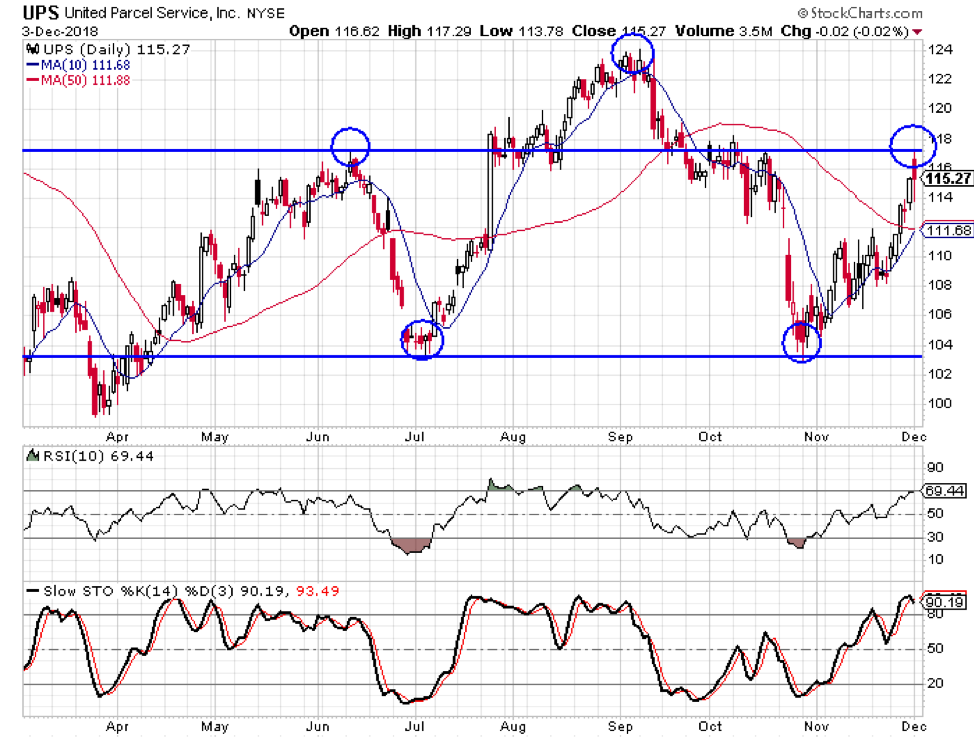Click the 30 level on the RSI scale

935,537
